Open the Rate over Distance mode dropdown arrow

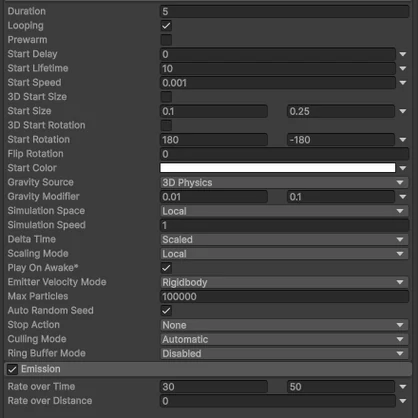[403, 401]
